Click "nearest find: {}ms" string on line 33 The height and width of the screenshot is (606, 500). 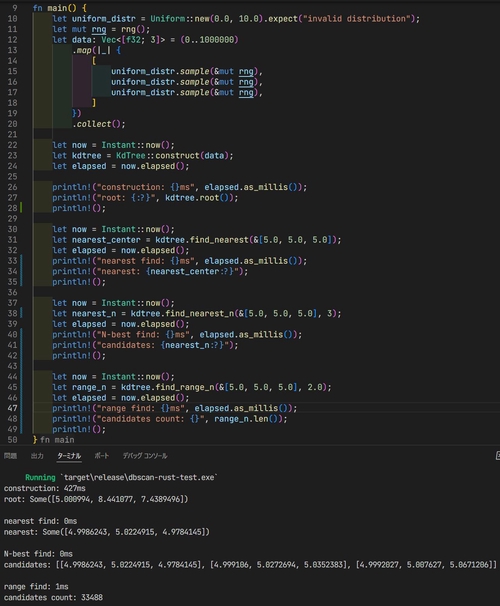[x=146, y=261]
